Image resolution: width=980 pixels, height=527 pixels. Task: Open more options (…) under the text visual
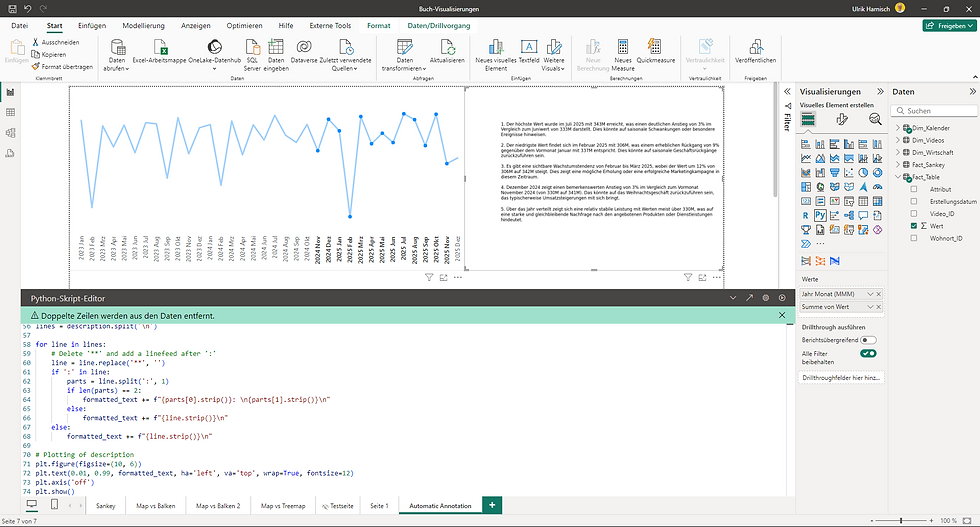717,277
